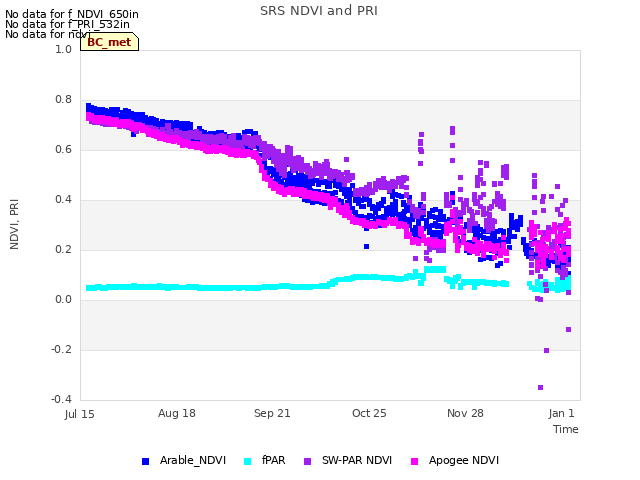Click the Apogee NDVI magenta legend marker
The width and height of the screenshot is (640, 480).
[414, 461]
